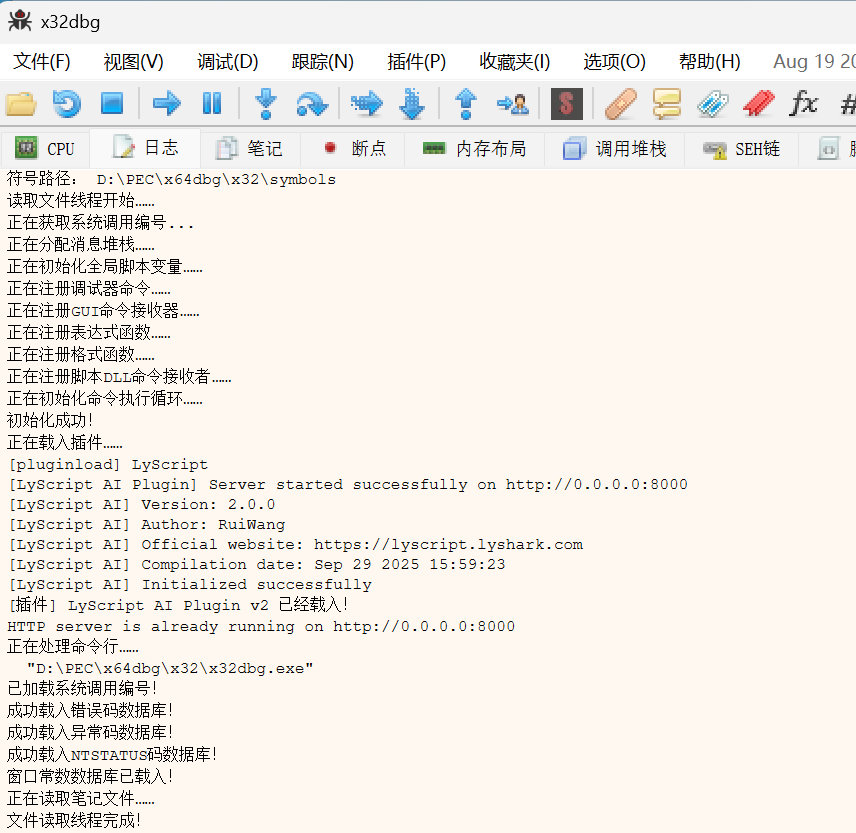Open functions fx icon

point(804,103)
